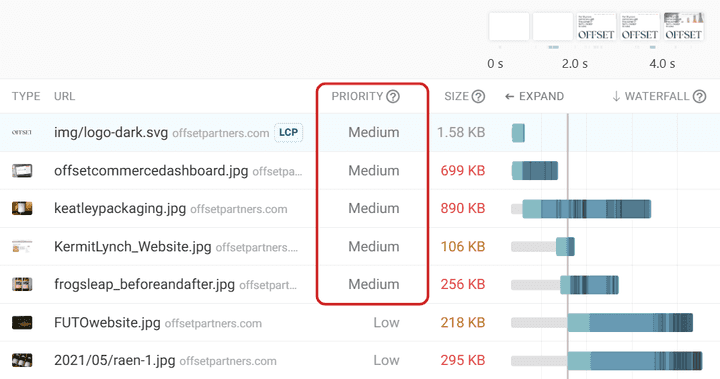Expand the waterfall with Expand arrow

534,96
